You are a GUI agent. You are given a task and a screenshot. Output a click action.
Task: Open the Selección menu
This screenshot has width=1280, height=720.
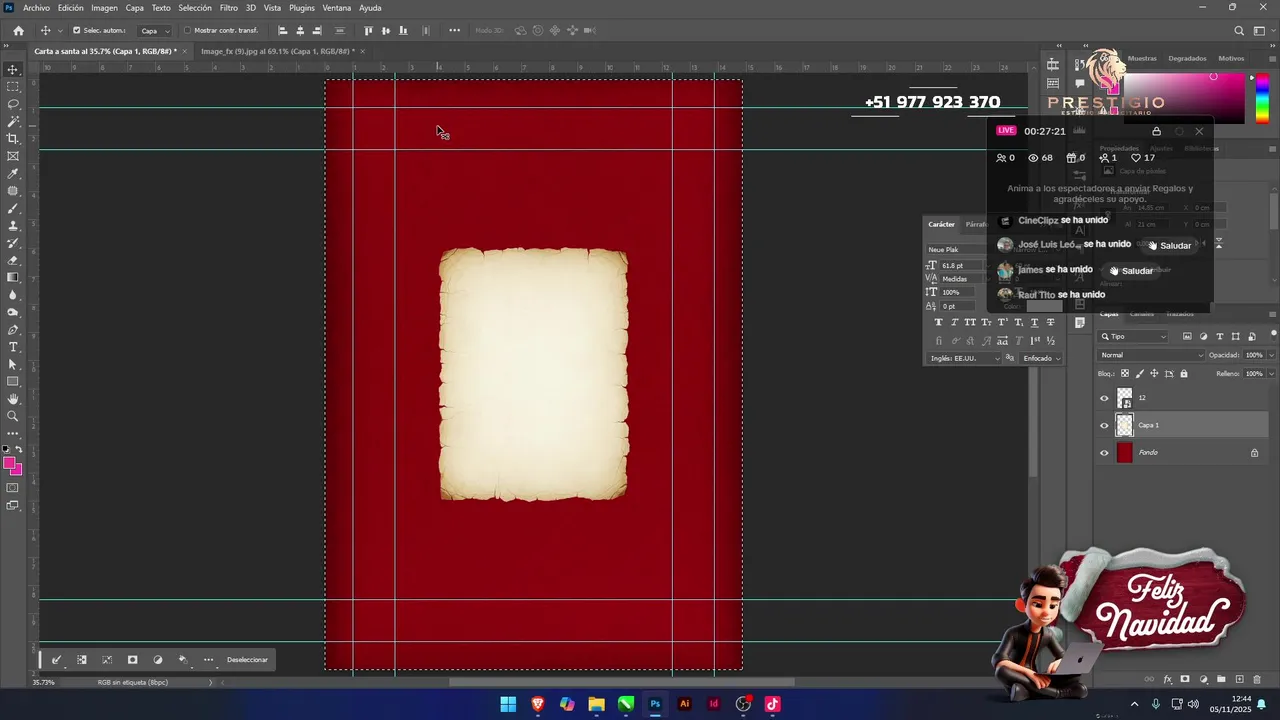[195, 8]
